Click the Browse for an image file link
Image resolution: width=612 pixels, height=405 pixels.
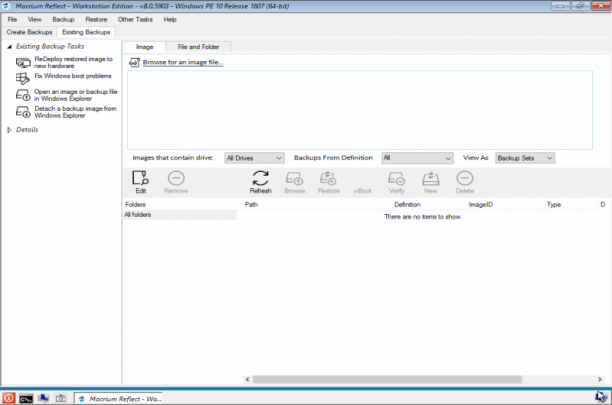pos(183,62)
